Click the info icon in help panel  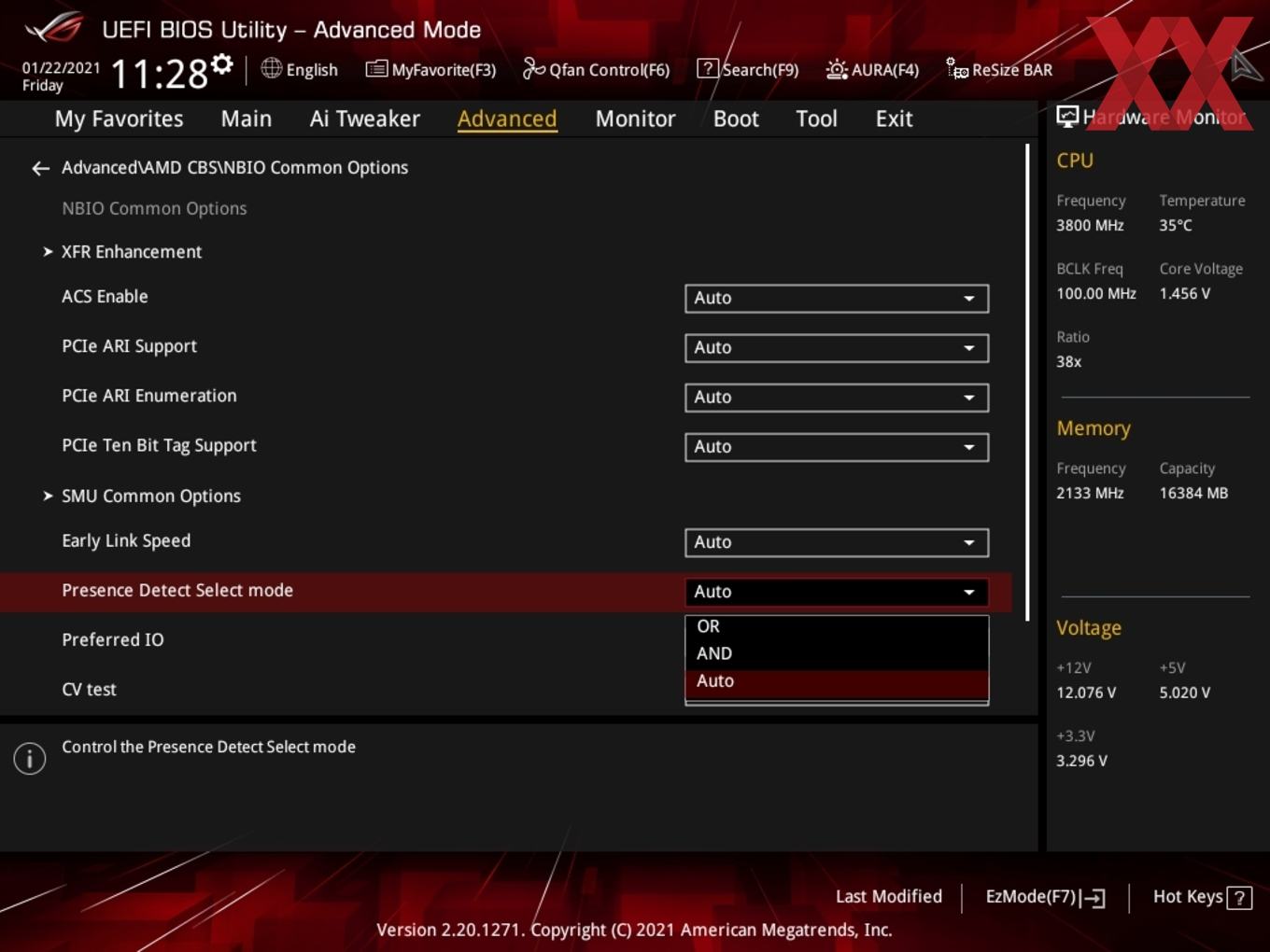30,758
